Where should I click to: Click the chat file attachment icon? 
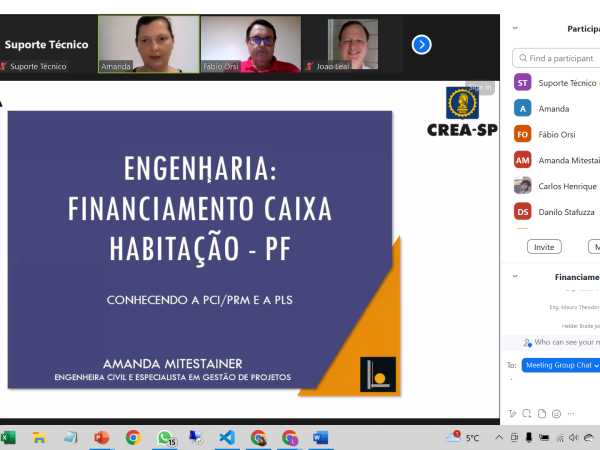(x=542, y=414)
